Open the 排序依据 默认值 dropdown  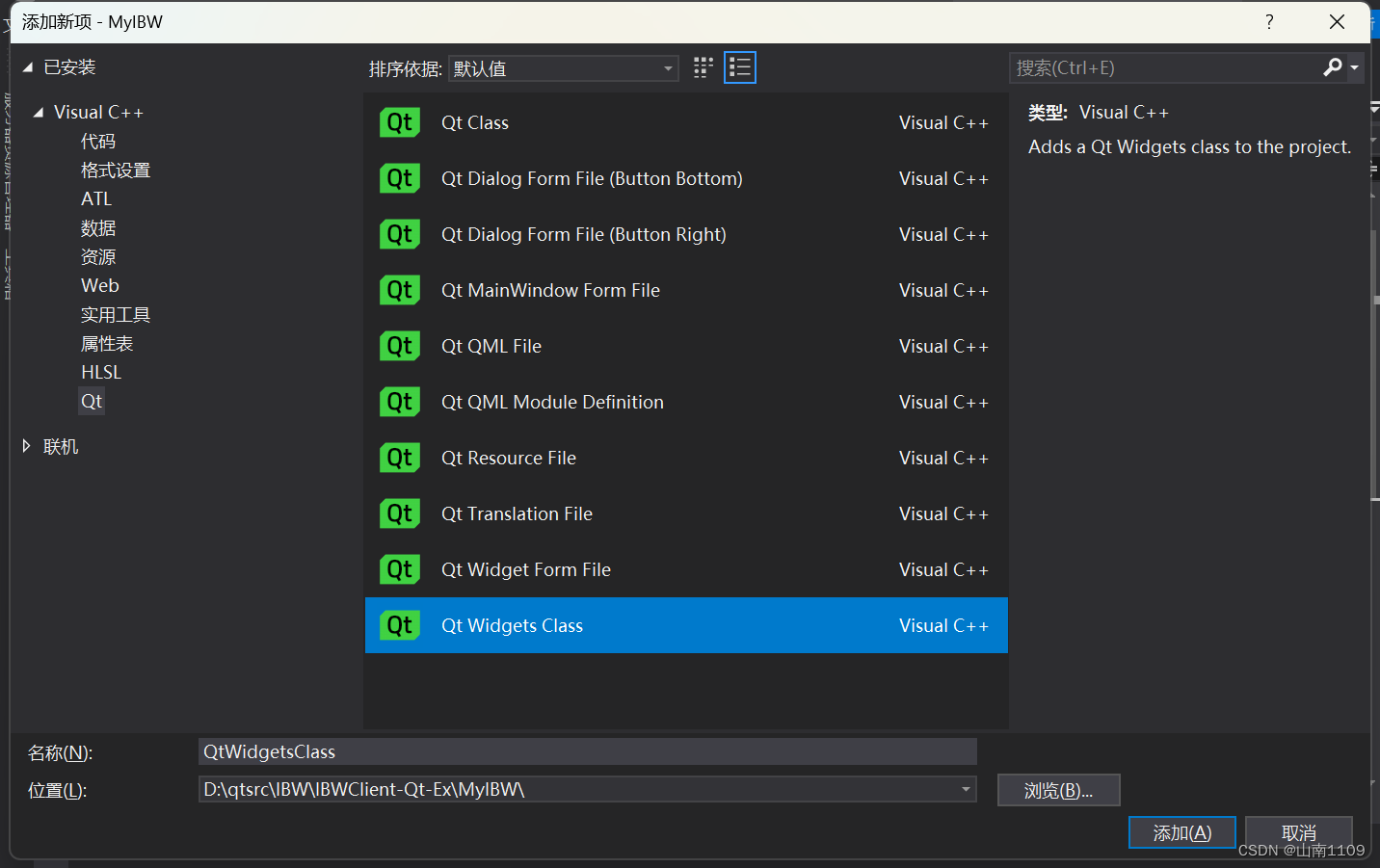click(x=564, y=68)
